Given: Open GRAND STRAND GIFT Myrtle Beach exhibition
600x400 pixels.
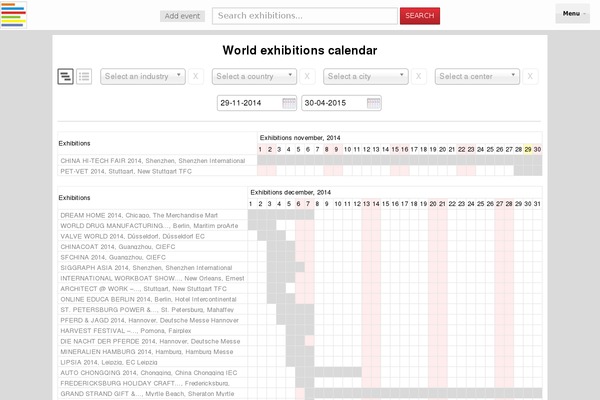Looking at the screenshot, I should [x=147, y=393].
